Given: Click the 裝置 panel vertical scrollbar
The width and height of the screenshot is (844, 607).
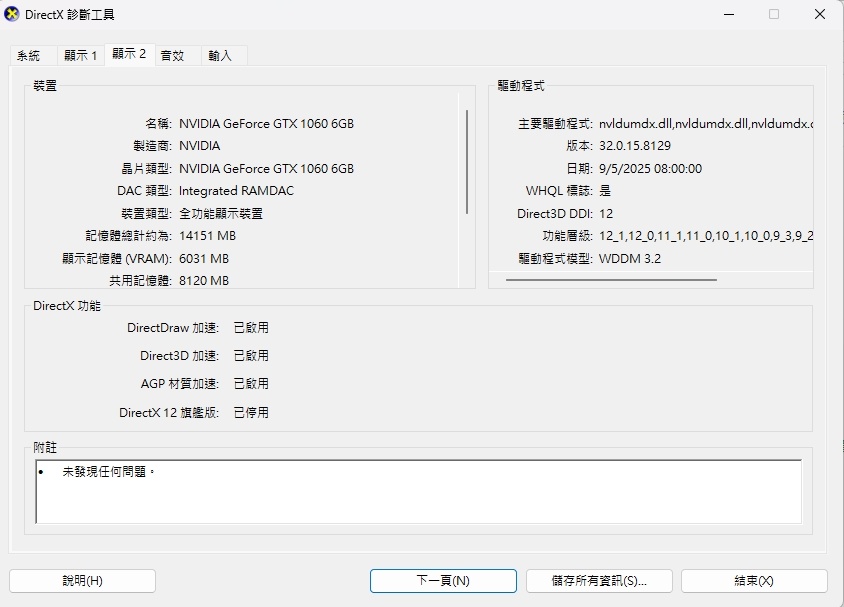Looking at the screenshot, I should click(467, 161).
